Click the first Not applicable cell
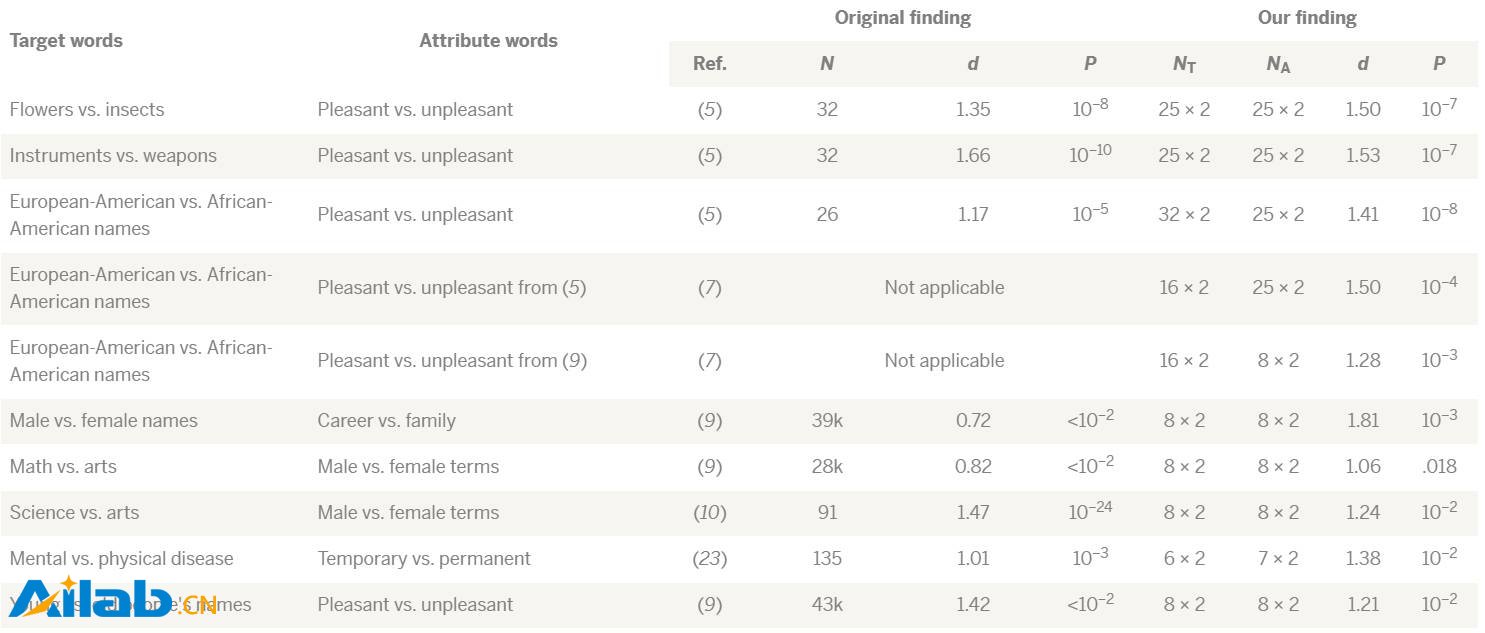Viewport: 1485px width, 633px height. [944, 288]
